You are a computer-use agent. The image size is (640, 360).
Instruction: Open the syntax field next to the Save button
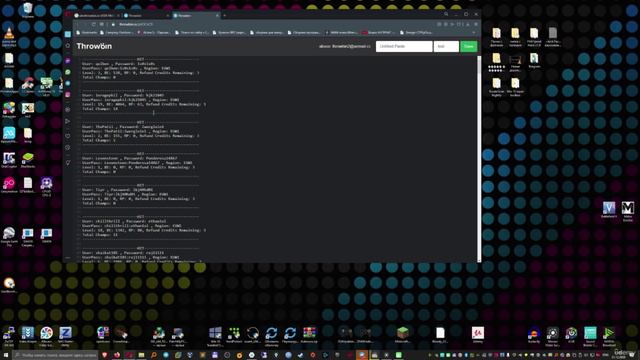coord(446,47)
